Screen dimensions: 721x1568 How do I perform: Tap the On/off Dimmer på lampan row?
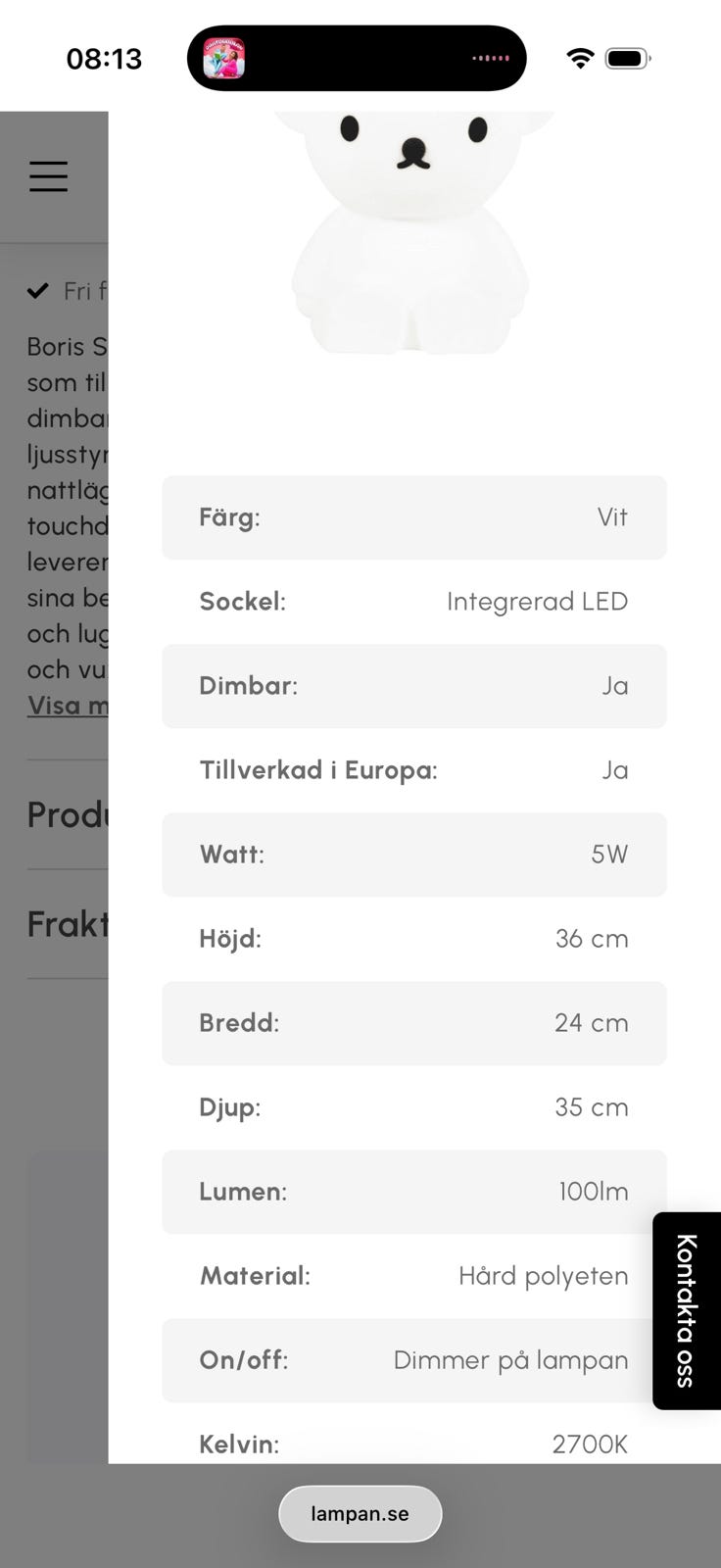pyautogui.click(x=413, y=1360)
